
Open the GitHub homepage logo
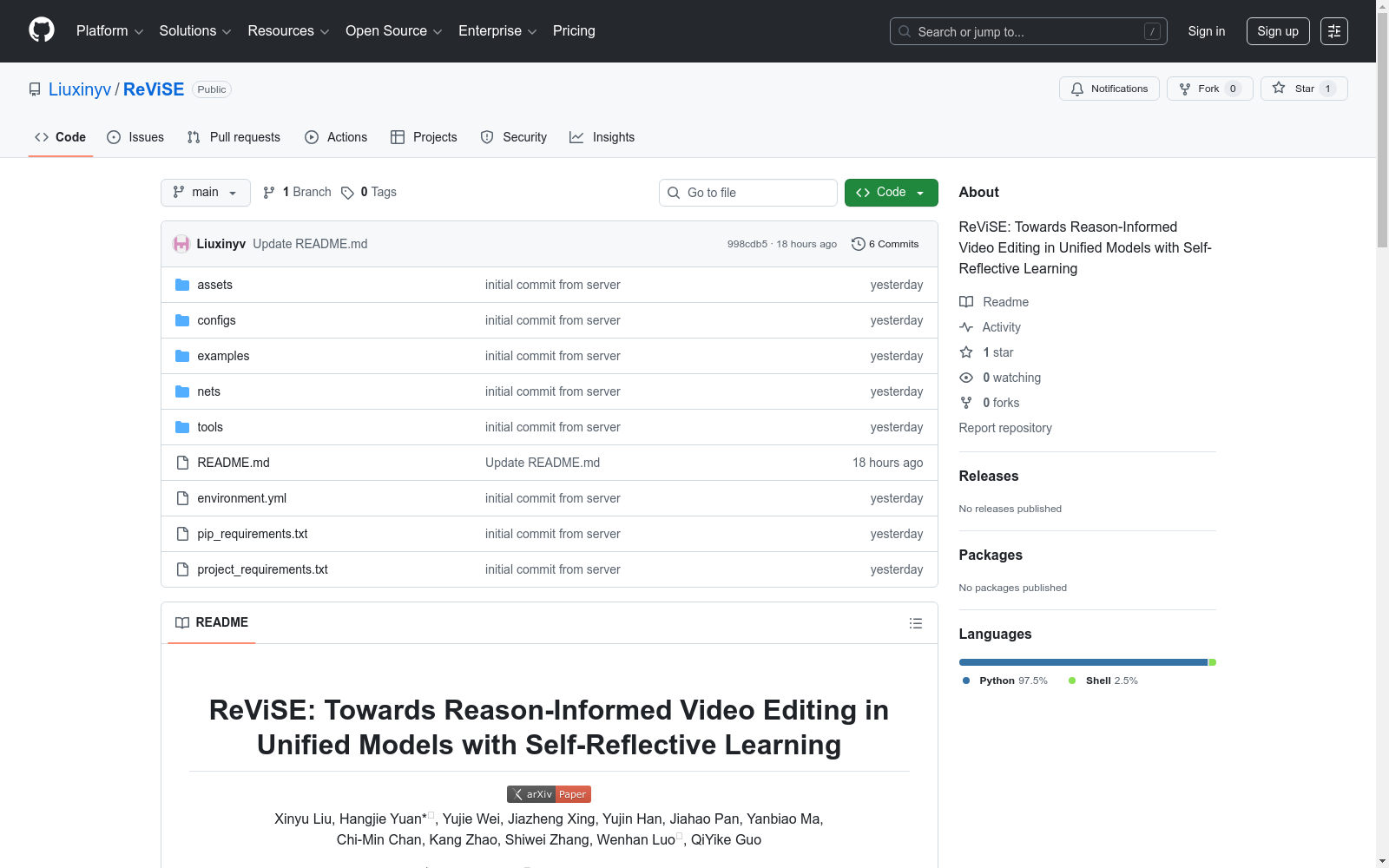(x=42, y=30)
